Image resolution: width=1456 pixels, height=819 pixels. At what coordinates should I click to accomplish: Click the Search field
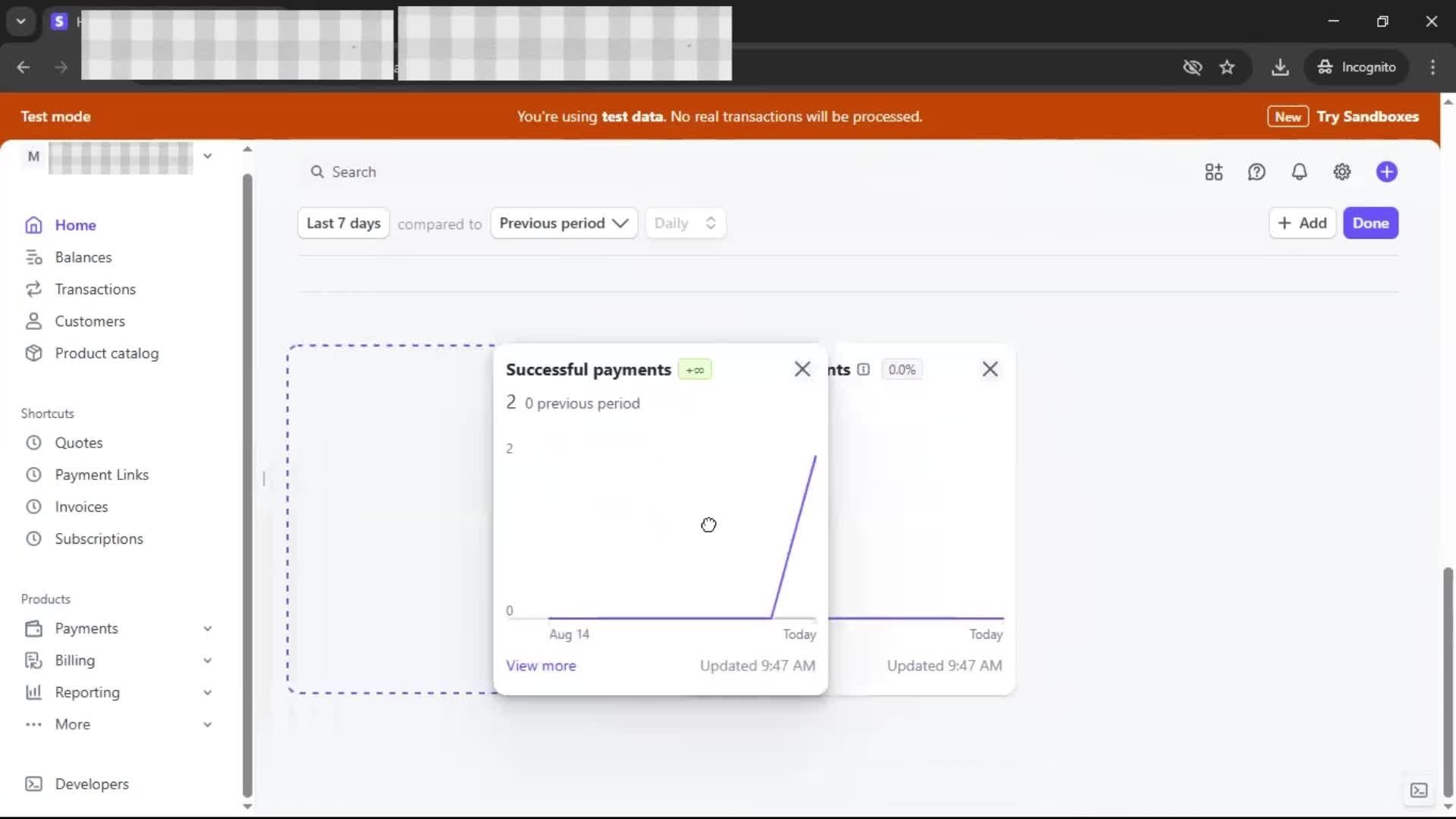coord(353,172)
